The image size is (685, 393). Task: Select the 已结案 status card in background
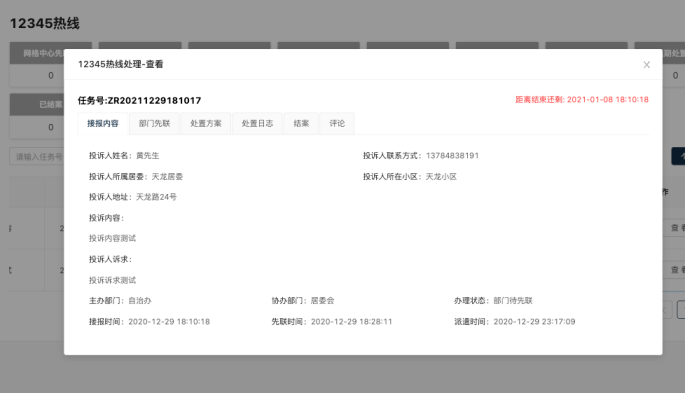coord(37,116)
